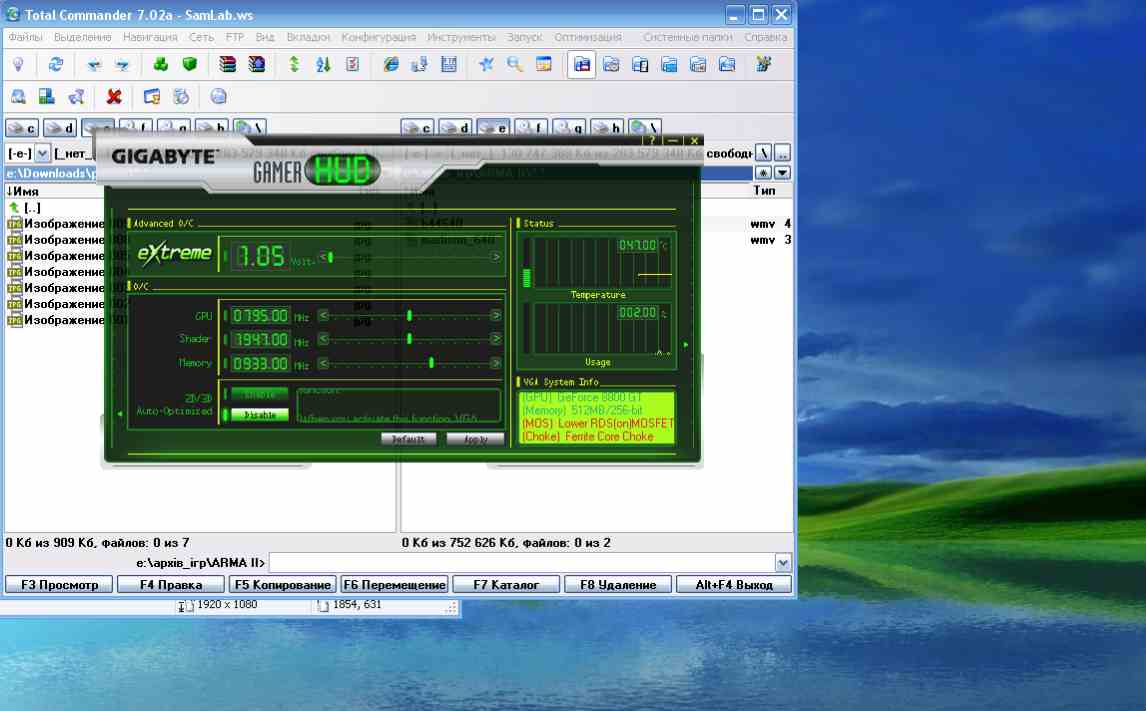Click Apply button in Gamer HUD

pyautogui.click(x=475, y=439)
